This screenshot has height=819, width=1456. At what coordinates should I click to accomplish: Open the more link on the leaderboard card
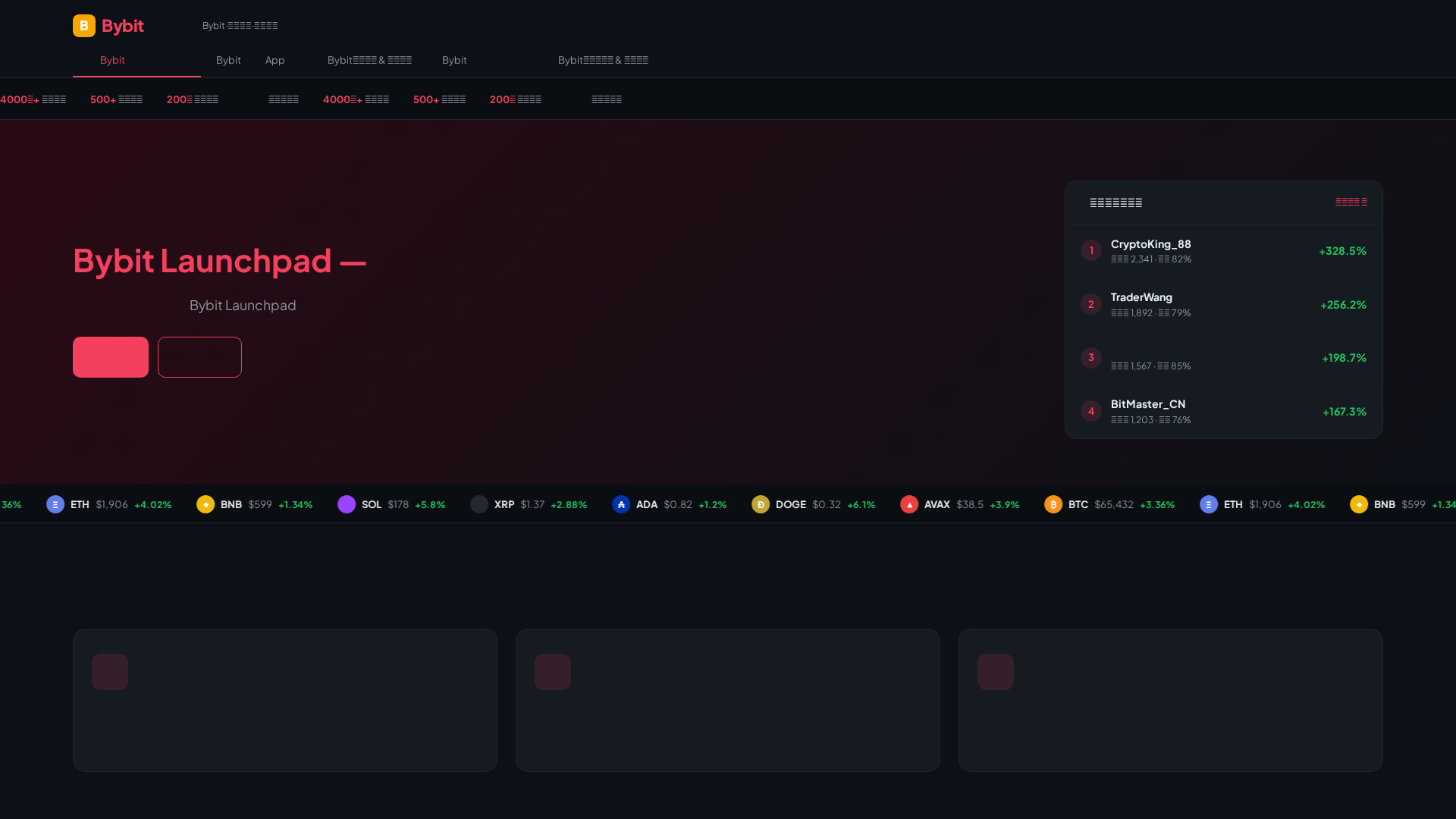click(x=1351, y=202)
